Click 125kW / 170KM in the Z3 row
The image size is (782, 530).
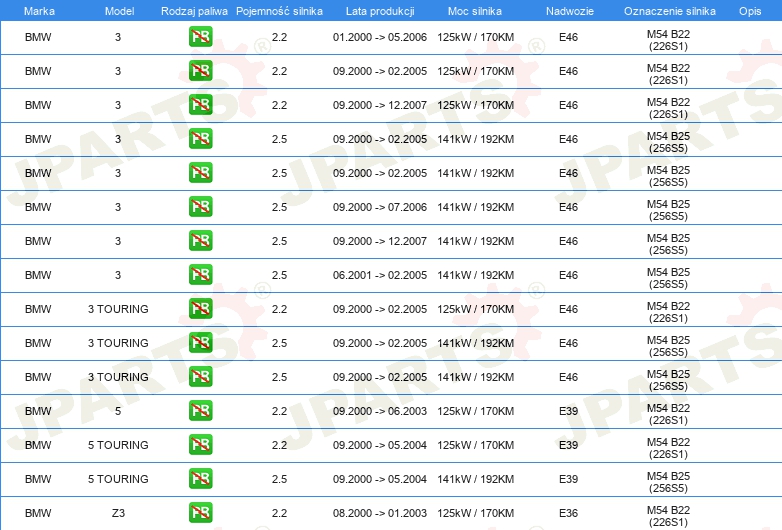(475, 513)
